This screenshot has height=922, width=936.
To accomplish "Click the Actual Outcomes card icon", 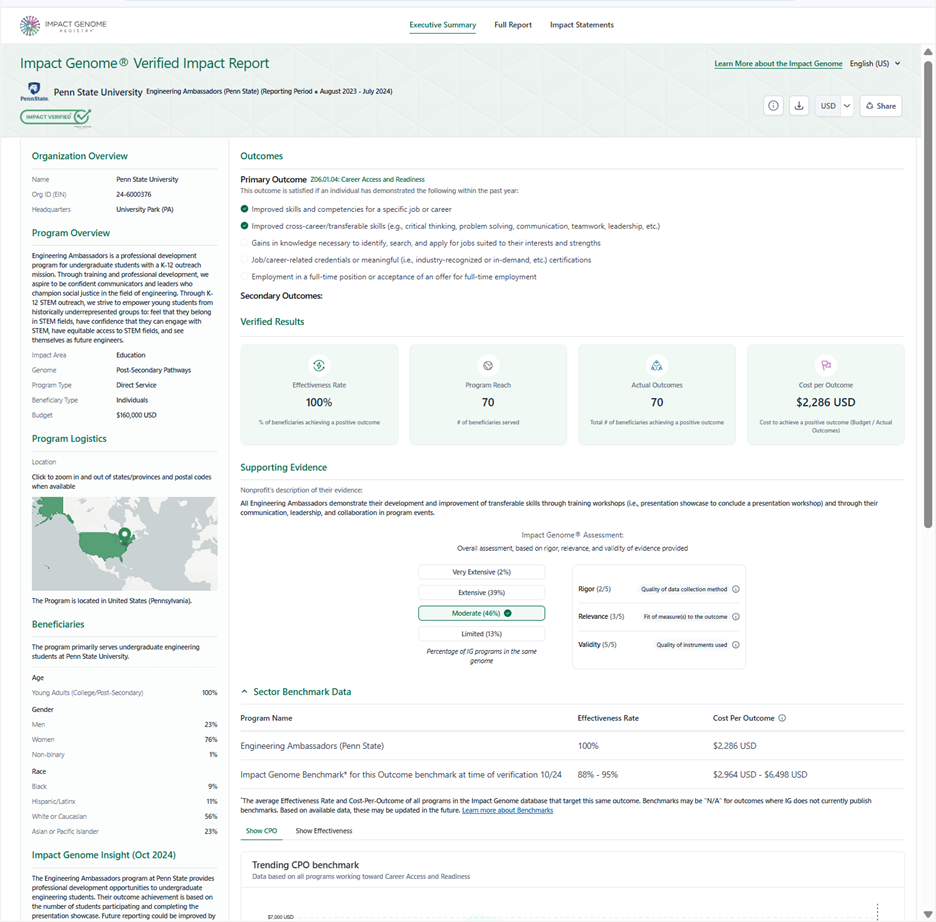I will [x=657, y=365].
